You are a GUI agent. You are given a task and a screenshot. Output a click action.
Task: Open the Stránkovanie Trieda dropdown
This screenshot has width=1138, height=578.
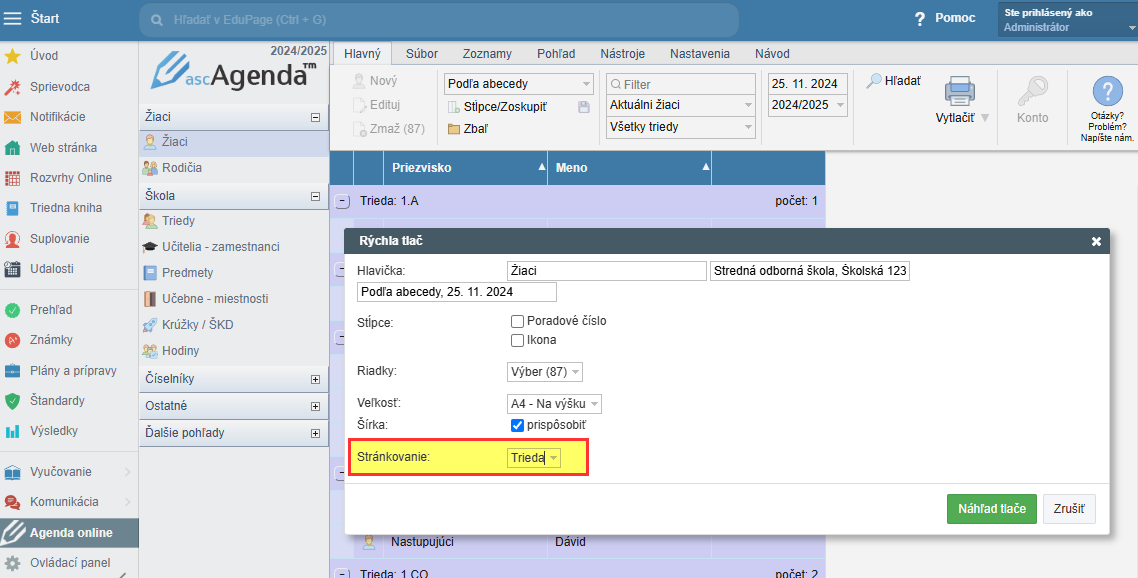pos(533,457)
